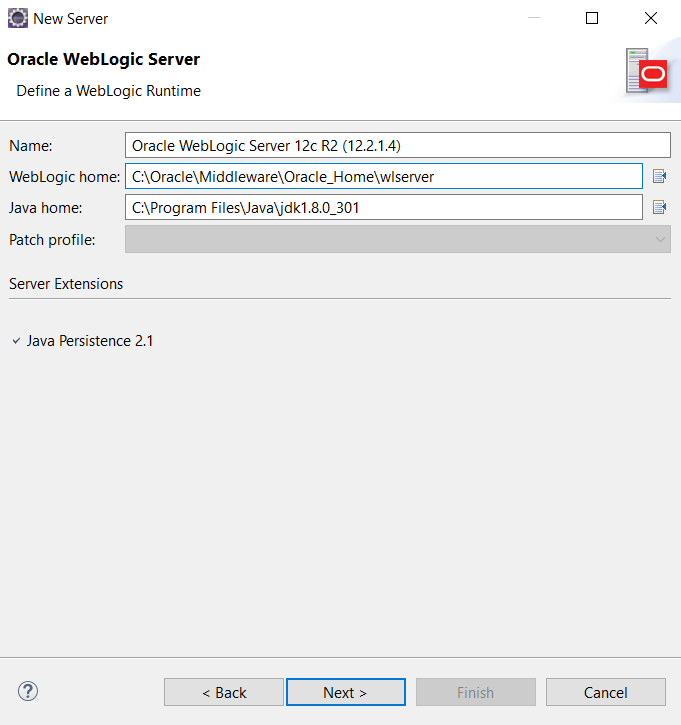The width and height of the screenshot is (681, 725).
Task: Click into the WebLogic home path field
Action: [x=384, y=176]
